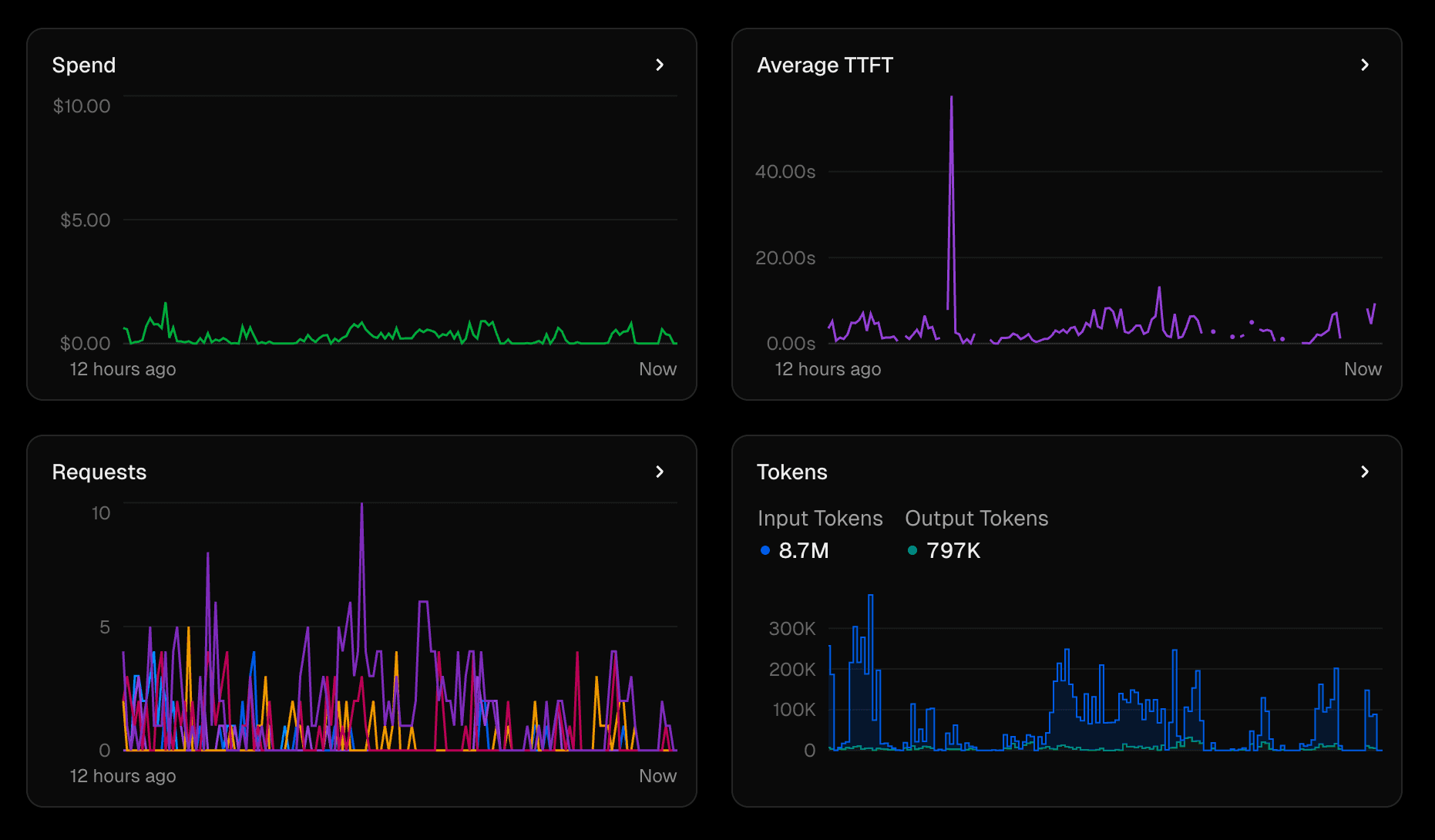Click the blue Input Tokens legend dot
Screen dimensions: 1435x840
tap(765, 550)
